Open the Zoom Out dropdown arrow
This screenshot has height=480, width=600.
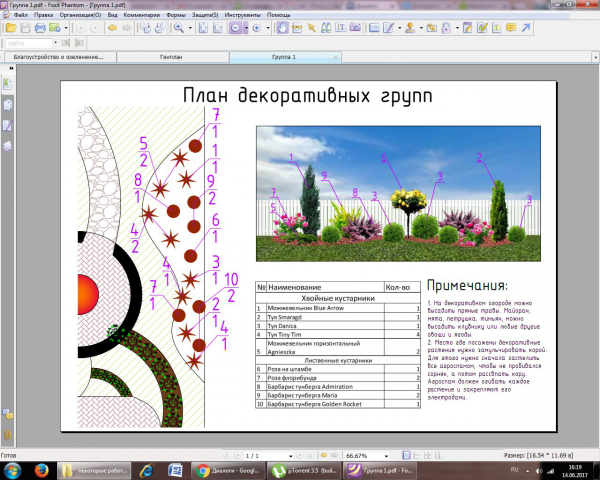click(x=246, y=28)
